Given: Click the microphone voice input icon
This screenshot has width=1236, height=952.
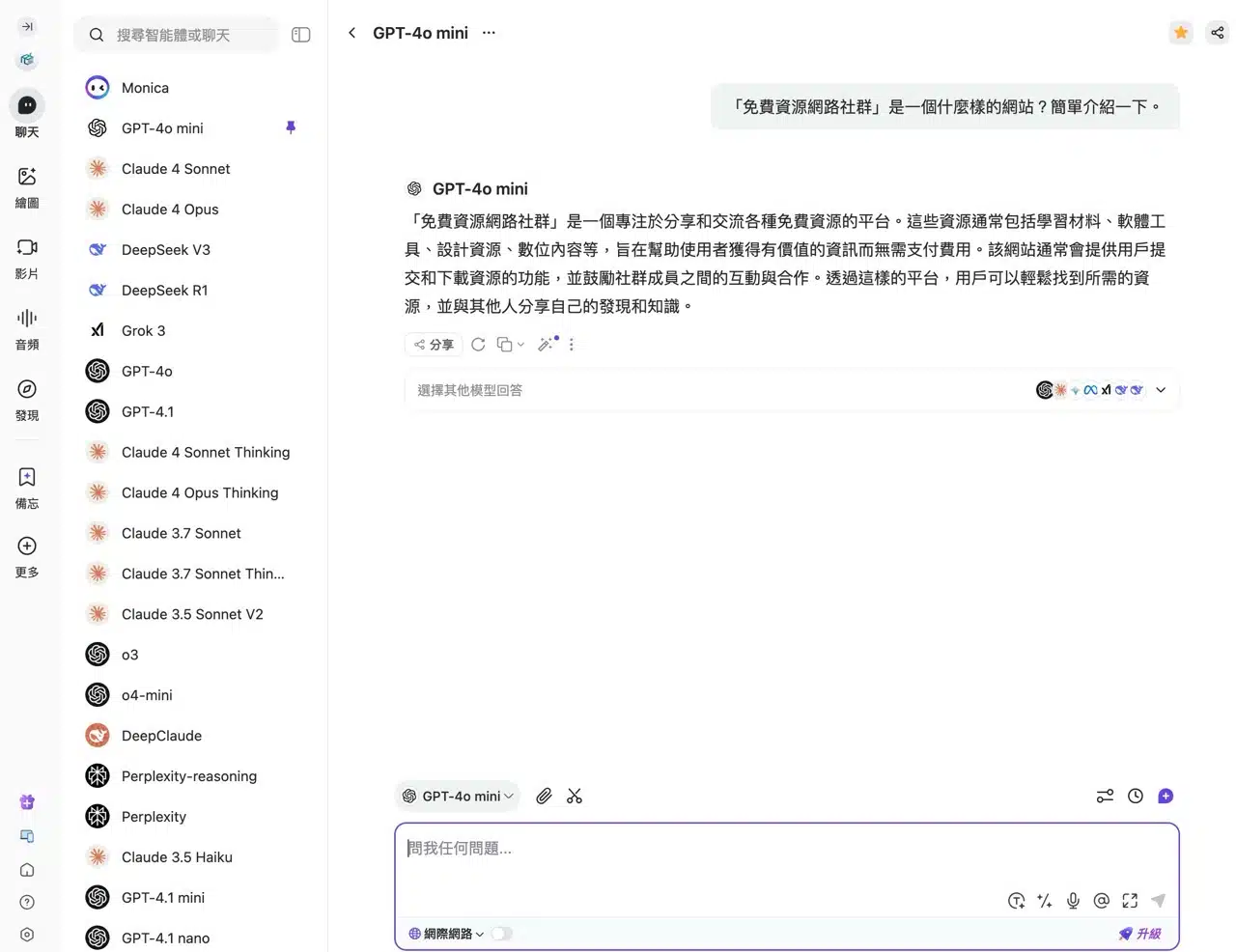Looking at the screenshot, I should pyautogui.click(x=1073, y=901).
